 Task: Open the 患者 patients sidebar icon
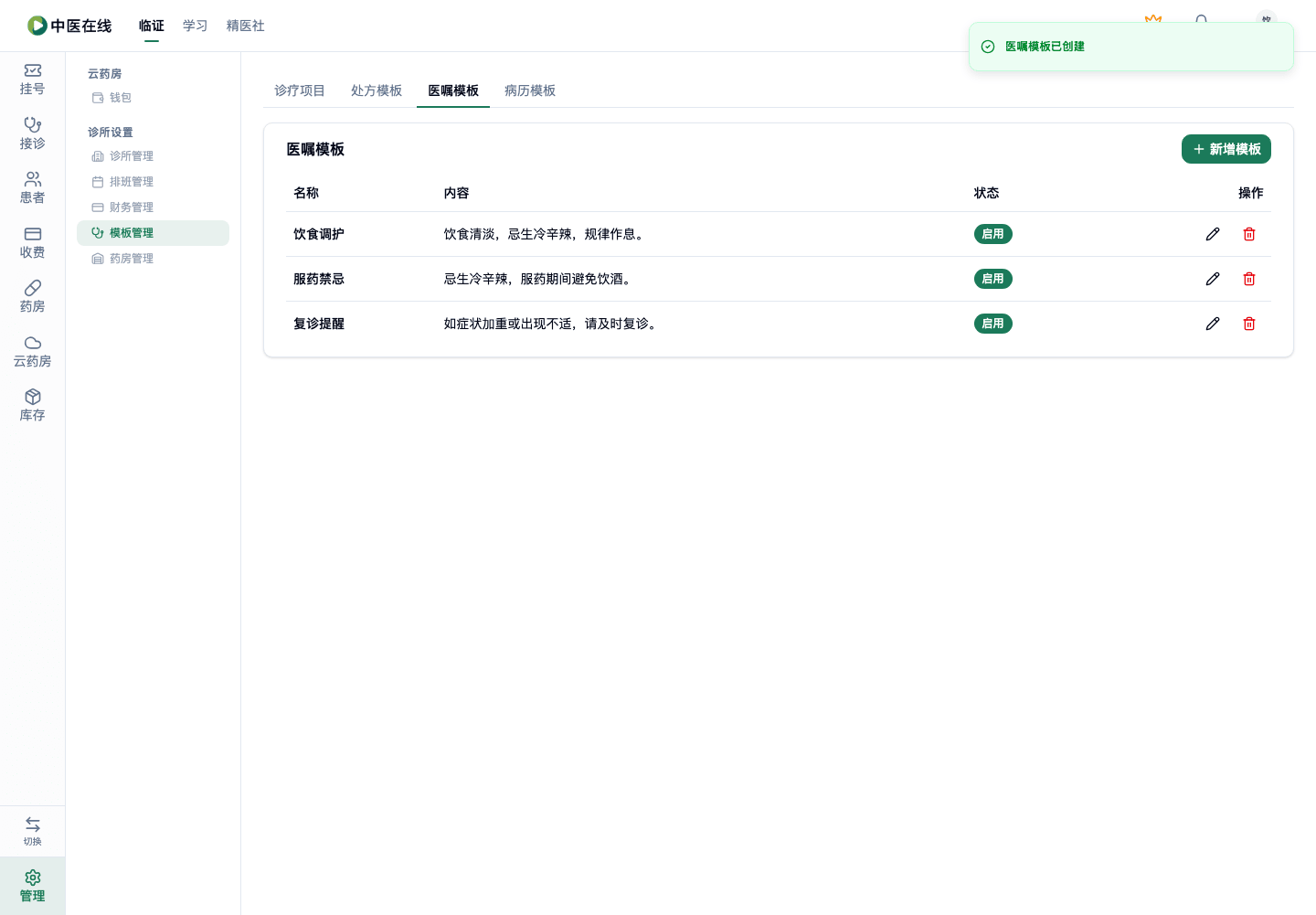(32, 188)
